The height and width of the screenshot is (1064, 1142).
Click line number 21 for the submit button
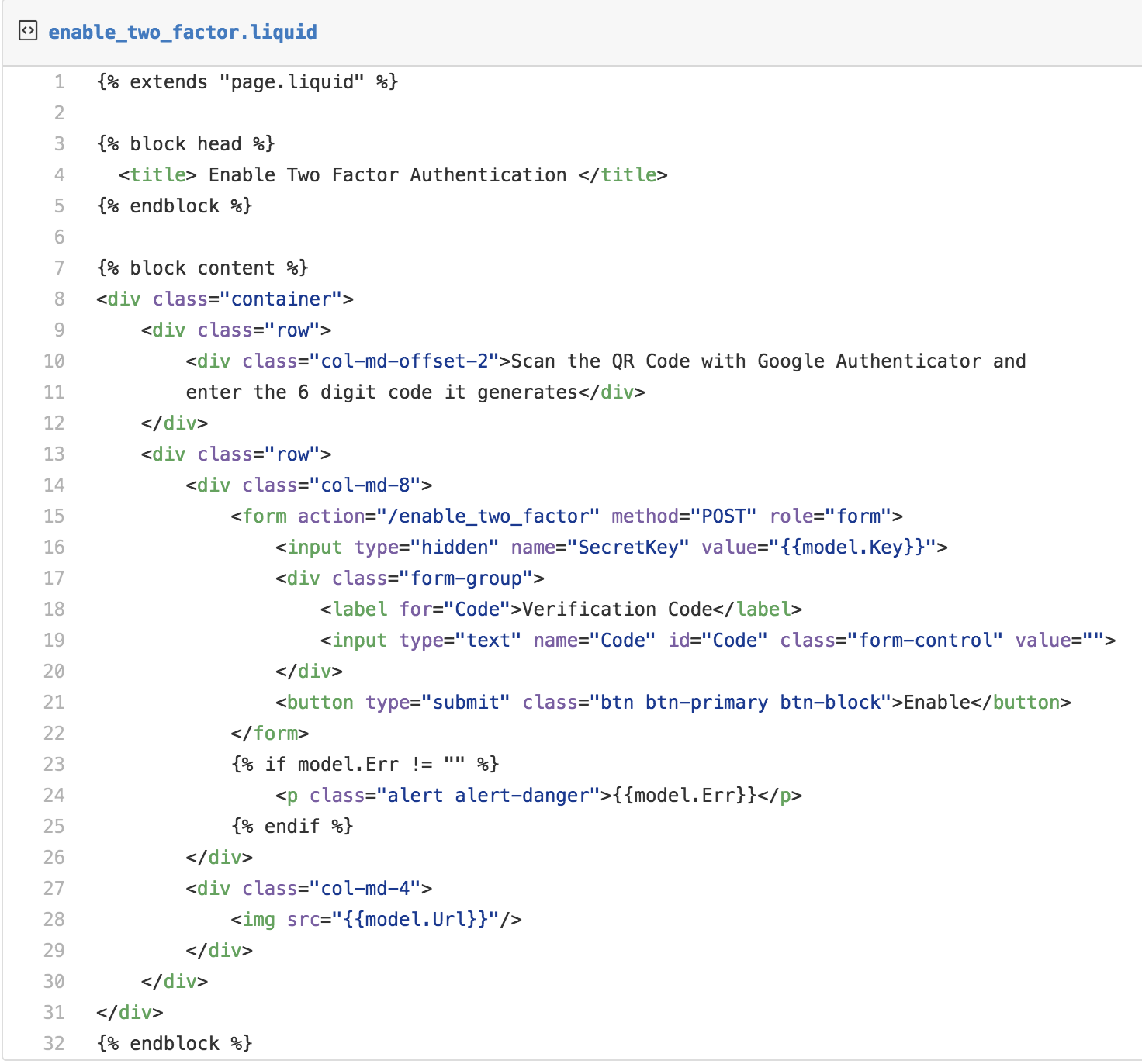[x=54, y=703]
